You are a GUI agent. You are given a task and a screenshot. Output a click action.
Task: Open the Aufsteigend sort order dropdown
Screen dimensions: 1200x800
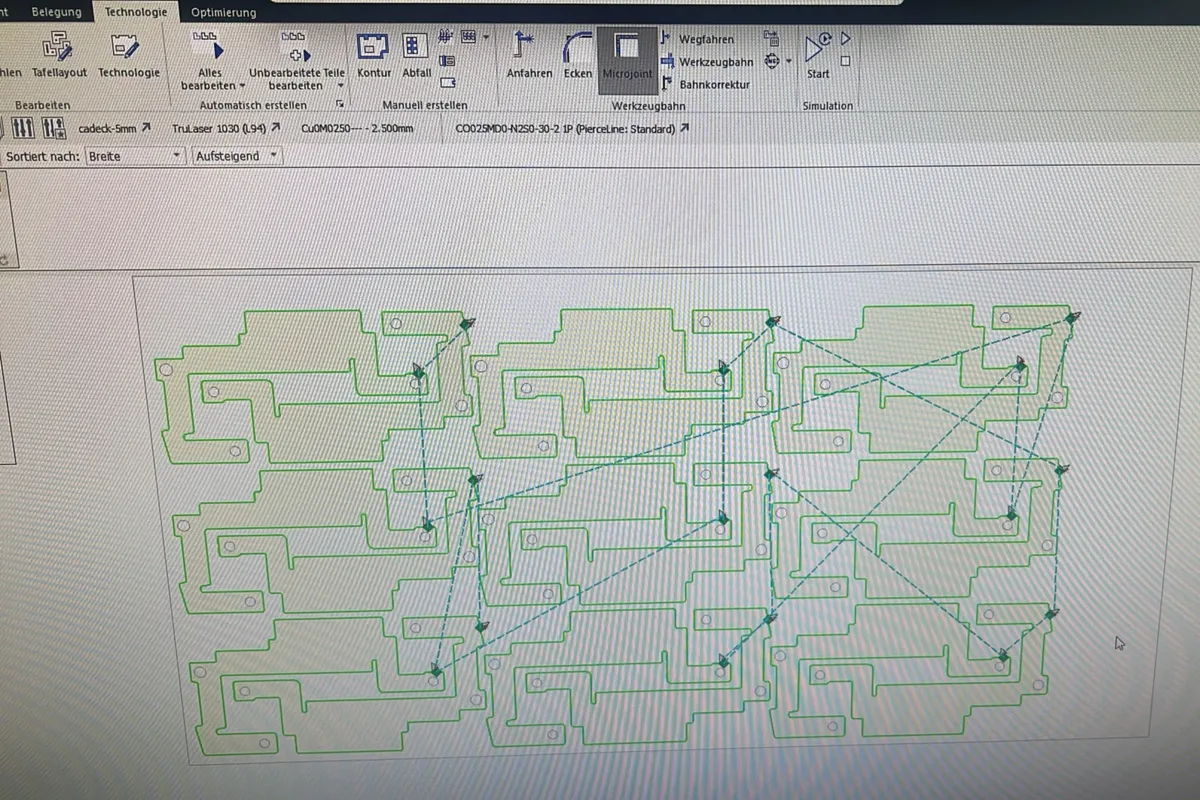pyautogui.click(x=237, y=156)
